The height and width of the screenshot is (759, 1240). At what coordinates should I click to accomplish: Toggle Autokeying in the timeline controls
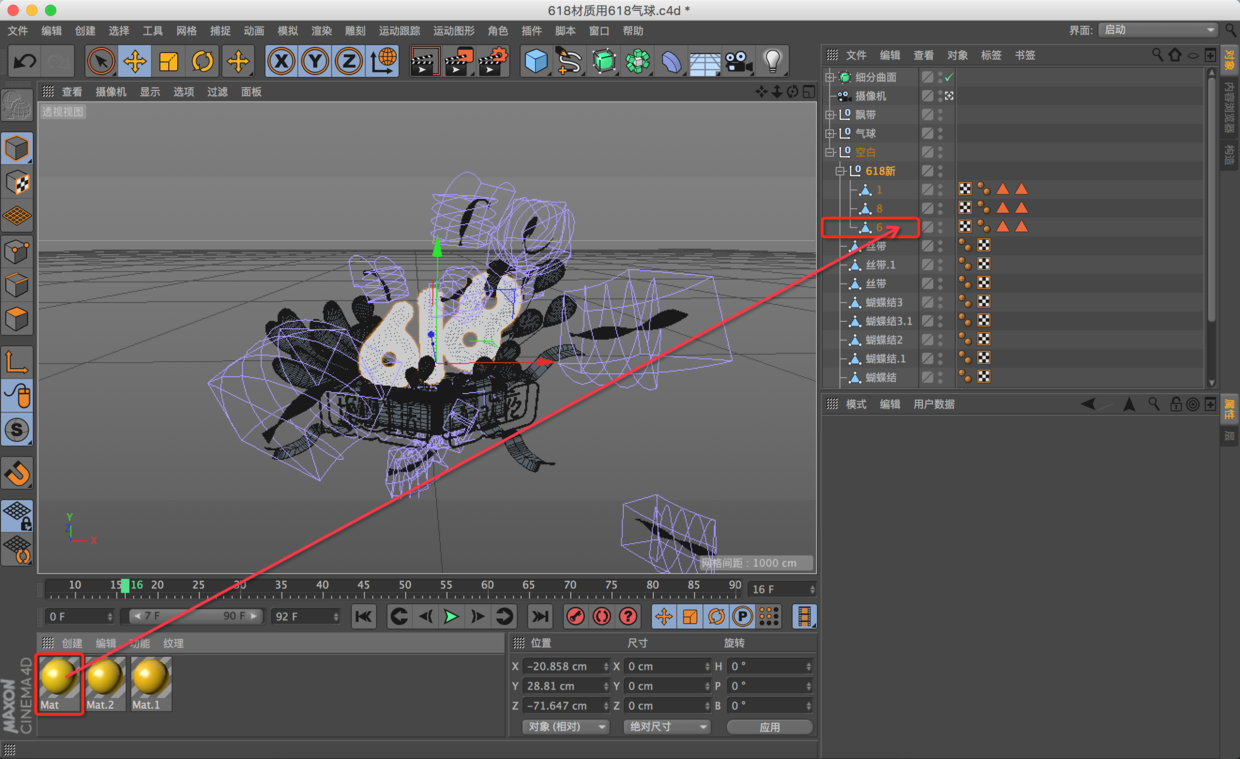601,616
